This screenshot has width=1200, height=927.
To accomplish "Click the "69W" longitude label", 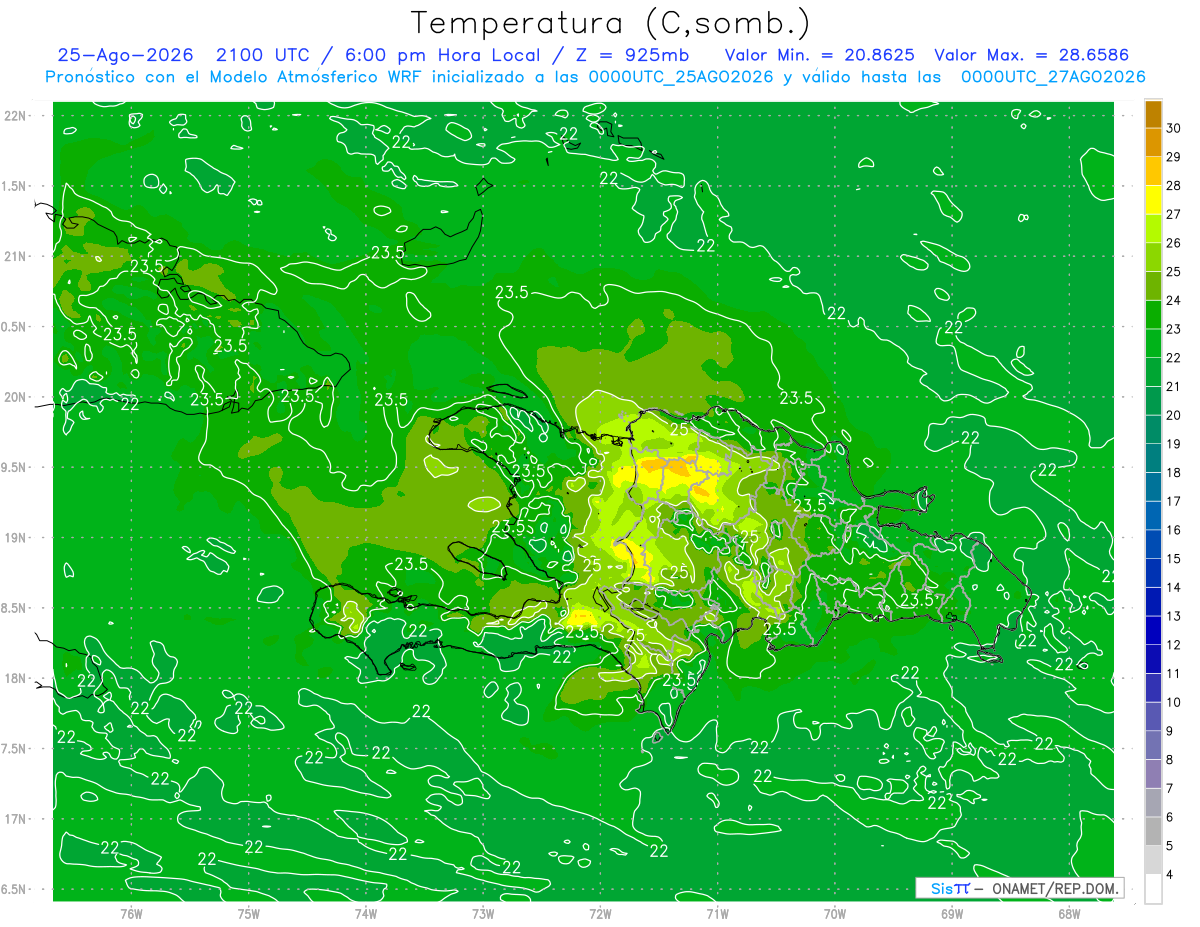I will coord(952,914).
